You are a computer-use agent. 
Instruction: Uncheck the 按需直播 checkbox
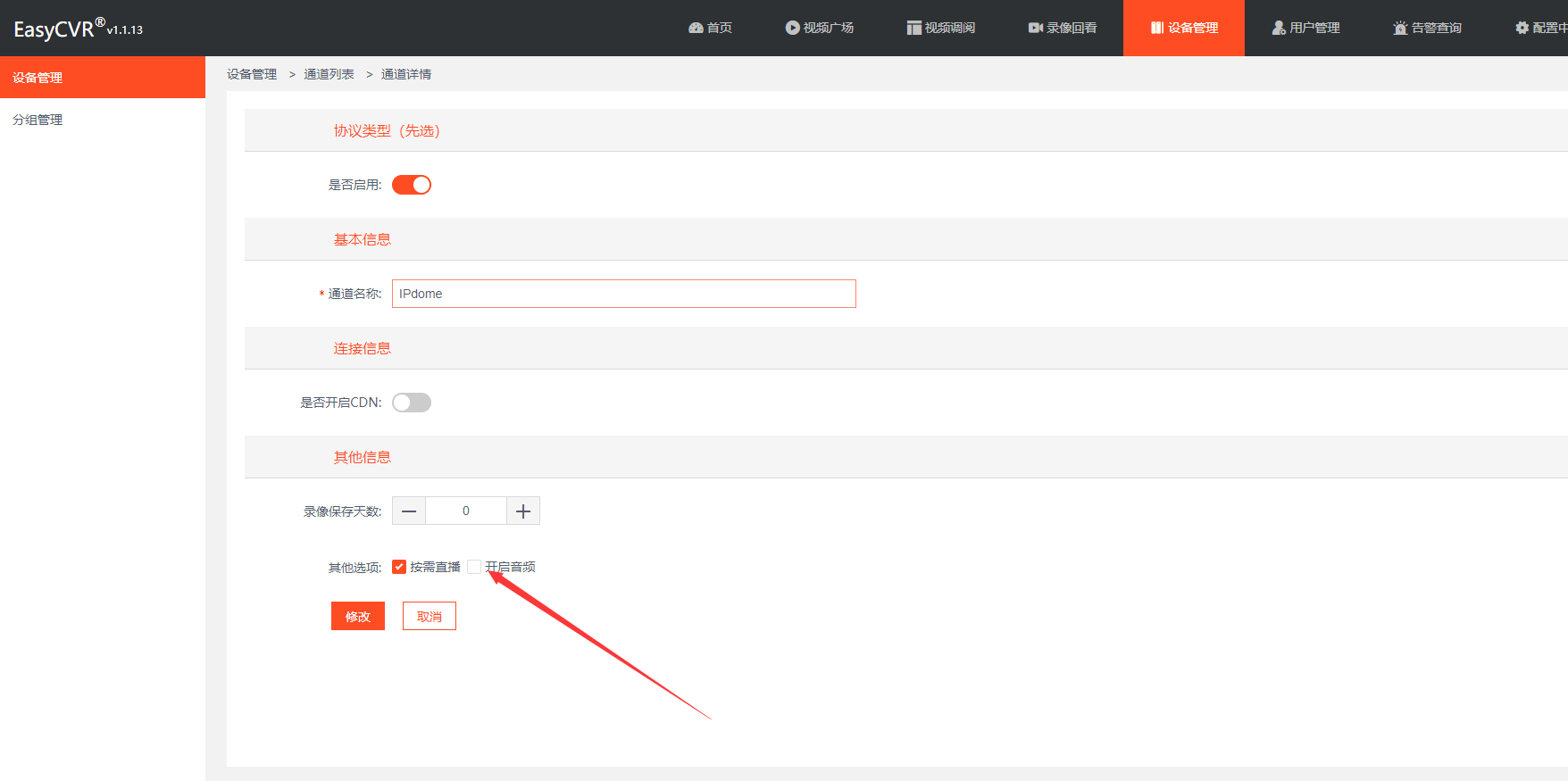click(399, 567)
